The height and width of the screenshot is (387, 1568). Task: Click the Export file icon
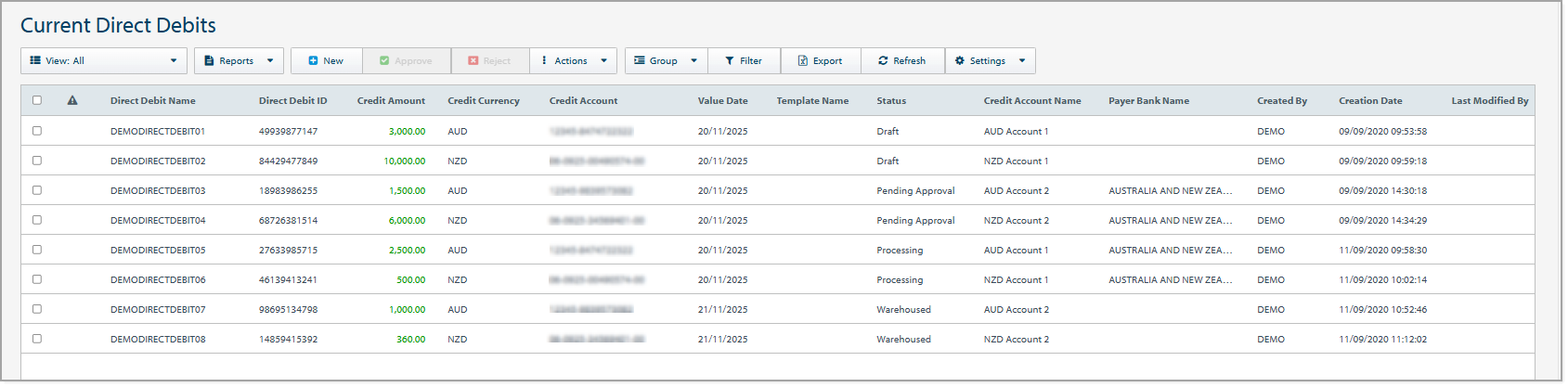802,61
